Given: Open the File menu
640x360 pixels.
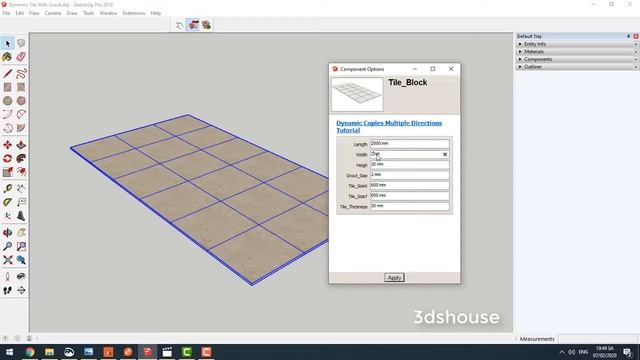Looking at the screenshot, I should tap(6, 13).
